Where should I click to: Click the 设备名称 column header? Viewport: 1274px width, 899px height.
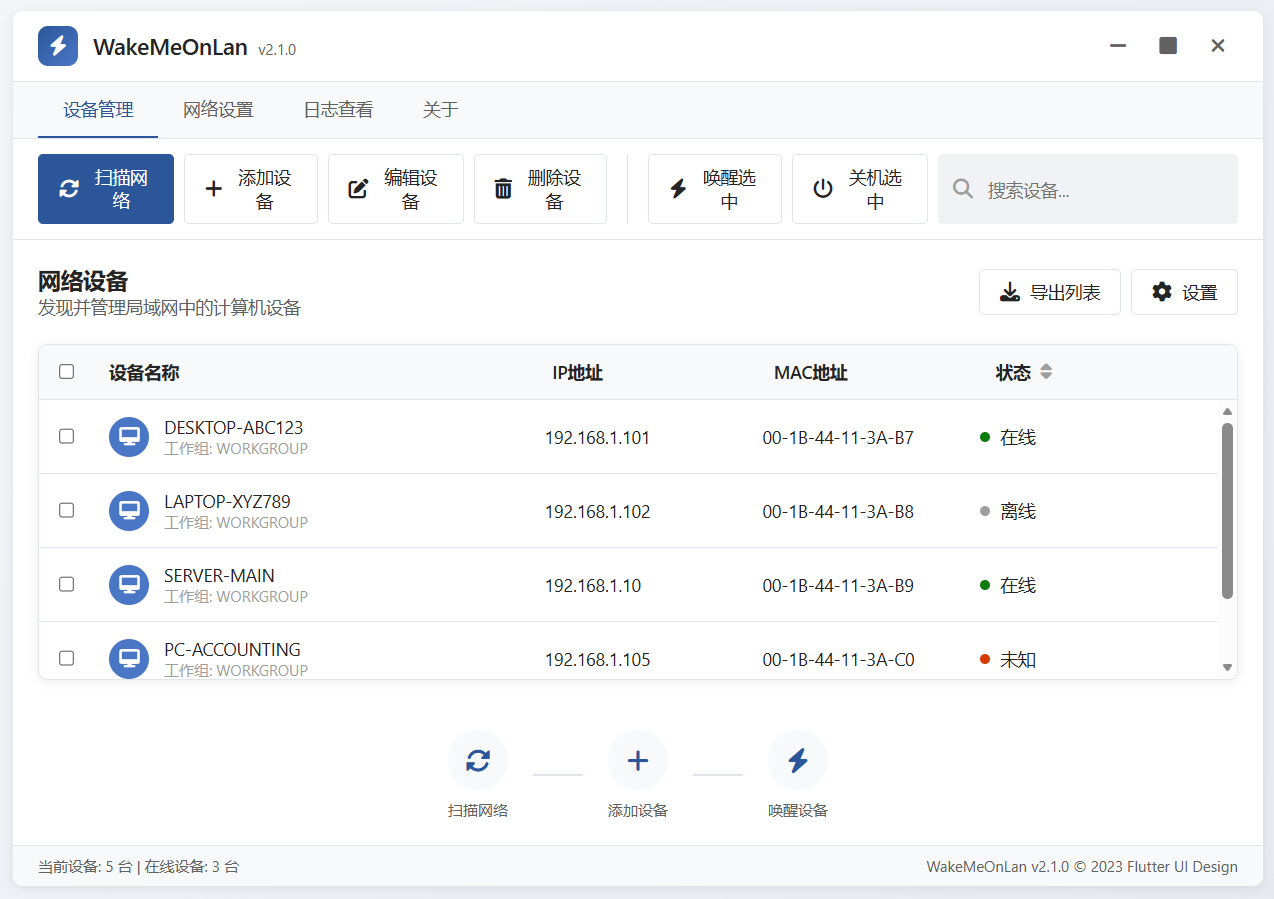(144, 373)
